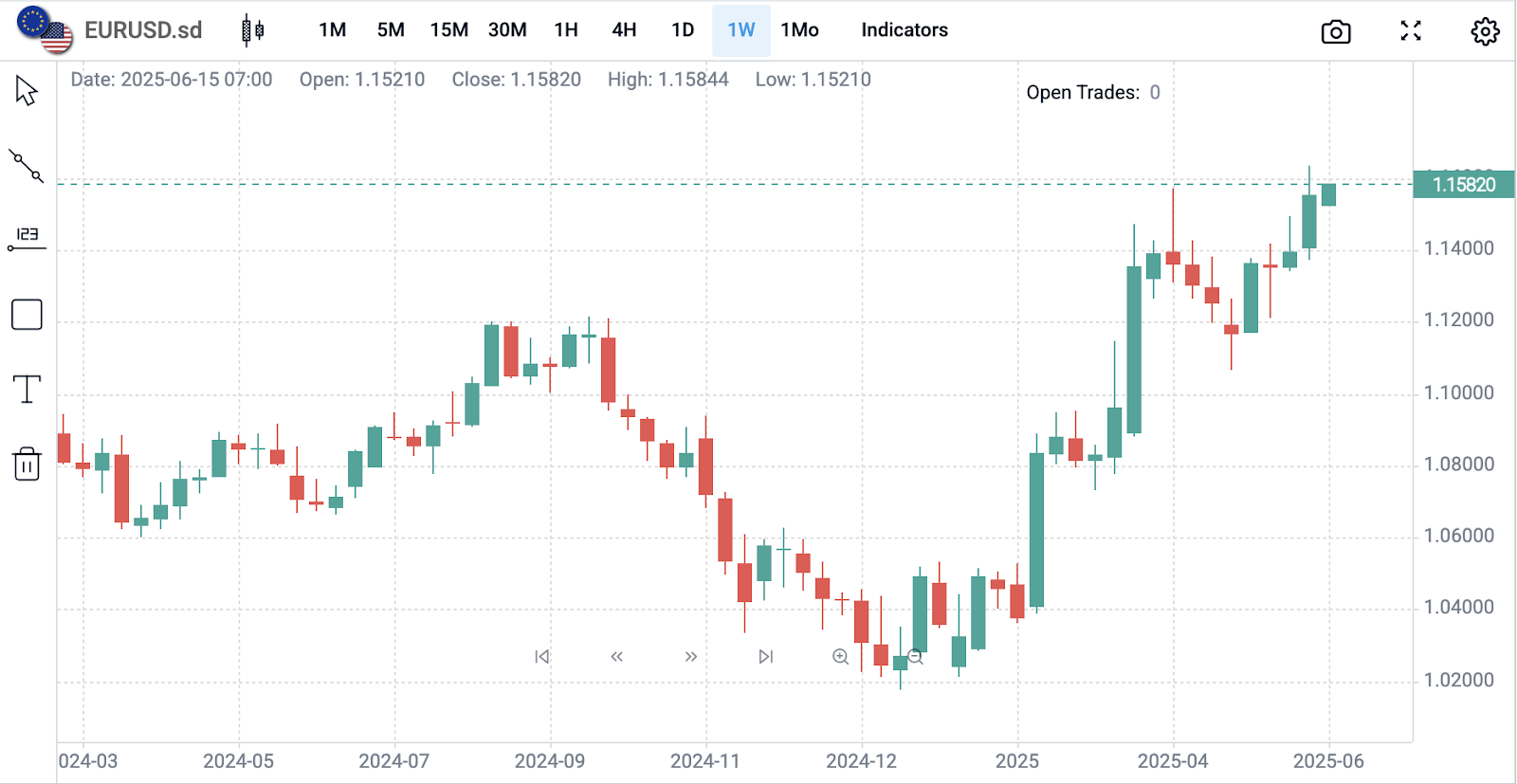Image resolution: width=1517 pixels, height=784 pixels.
Task: Select the cursor pointer tool
Action: coord(27,91)
